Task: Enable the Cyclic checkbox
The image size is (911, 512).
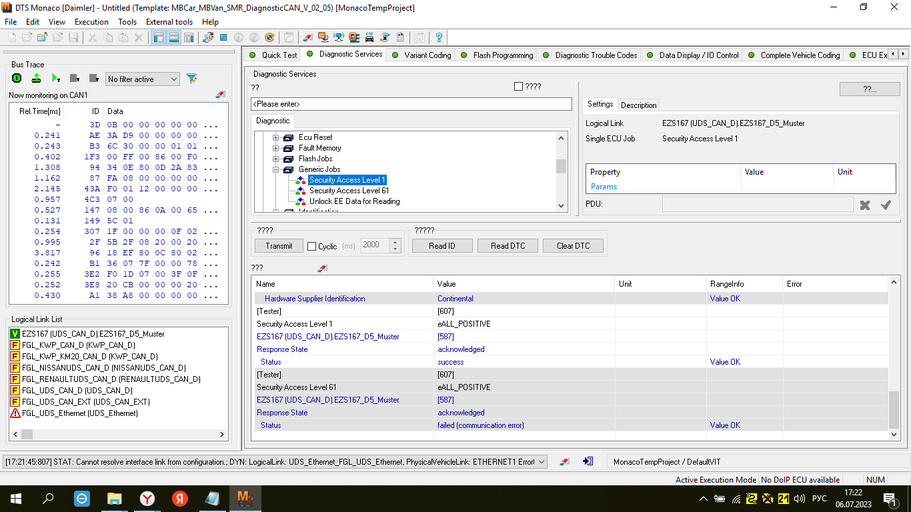Action: tap(311, 246)
